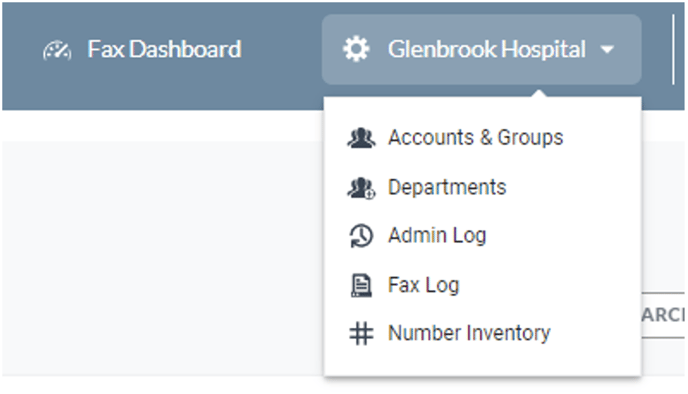Screen dimensions: 688x394
Task: Open the Glenbrook Hospital settings menu button
Action: click(481, 49)
